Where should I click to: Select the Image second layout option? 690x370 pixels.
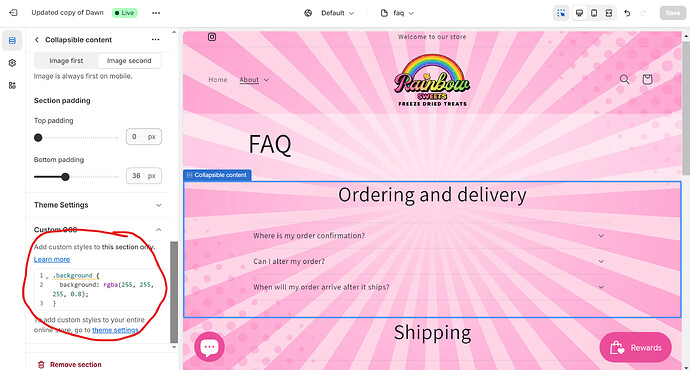(x=129, y=61)
